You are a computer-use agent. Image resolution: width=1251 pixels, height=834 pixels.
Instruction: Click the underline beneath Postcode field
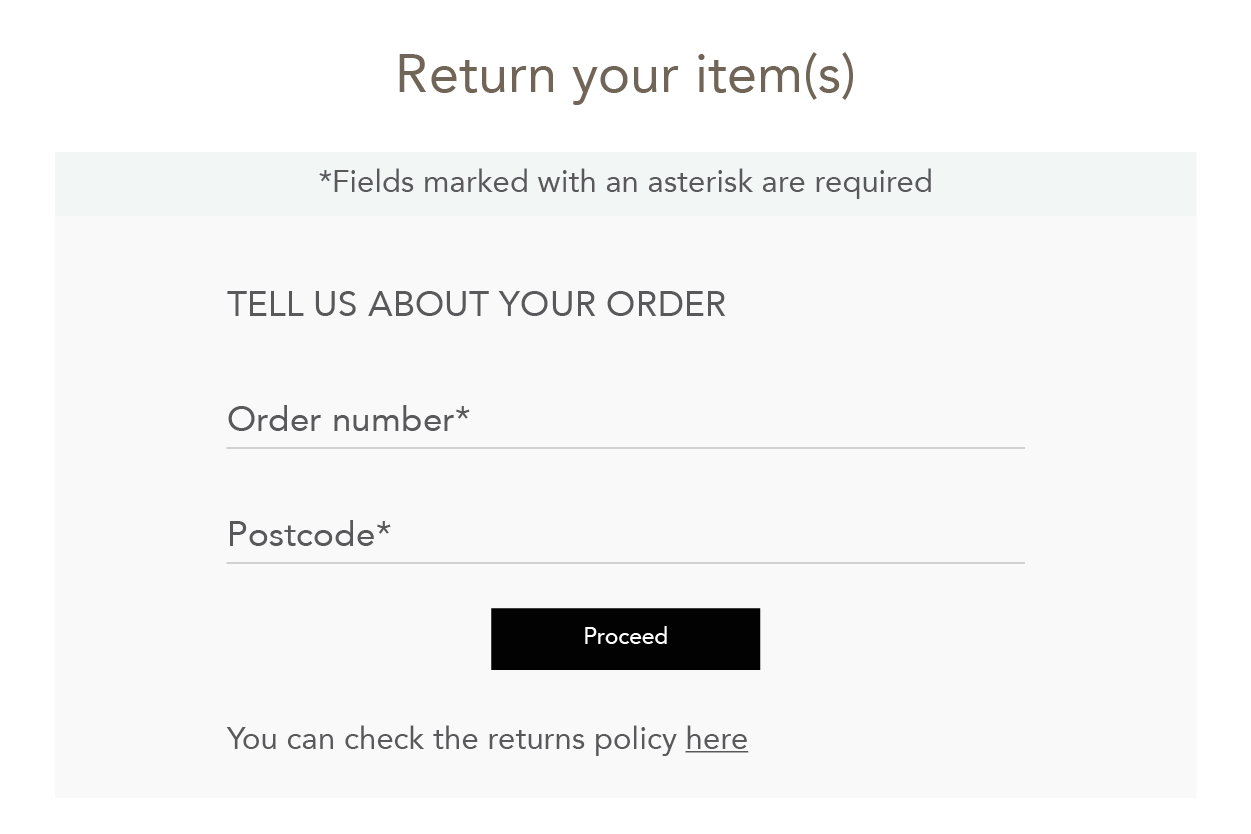pyautogui.click(x=625, y=563)
